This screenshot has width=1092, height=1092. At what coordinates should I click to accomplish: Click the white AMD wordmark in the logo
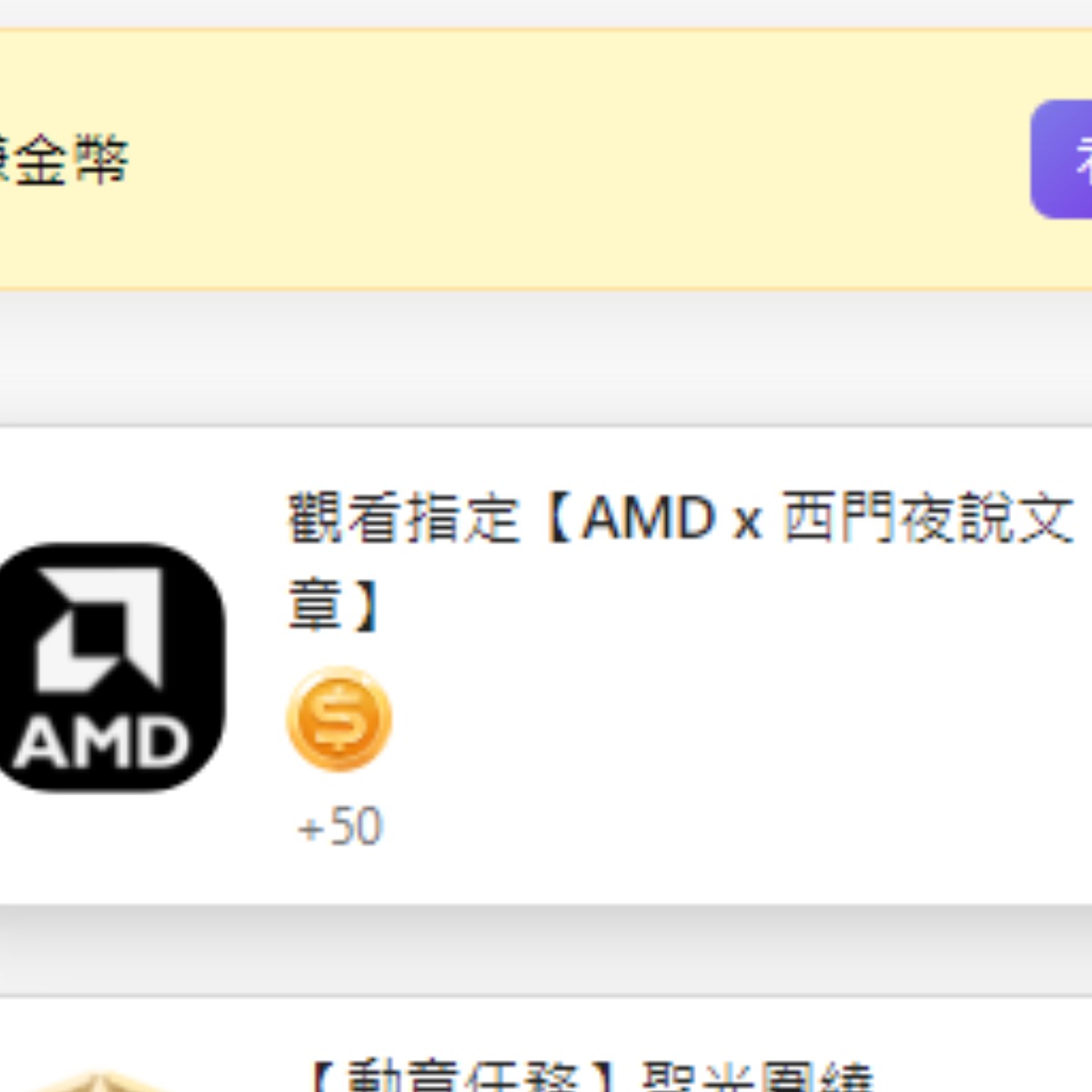click(101, 742)
